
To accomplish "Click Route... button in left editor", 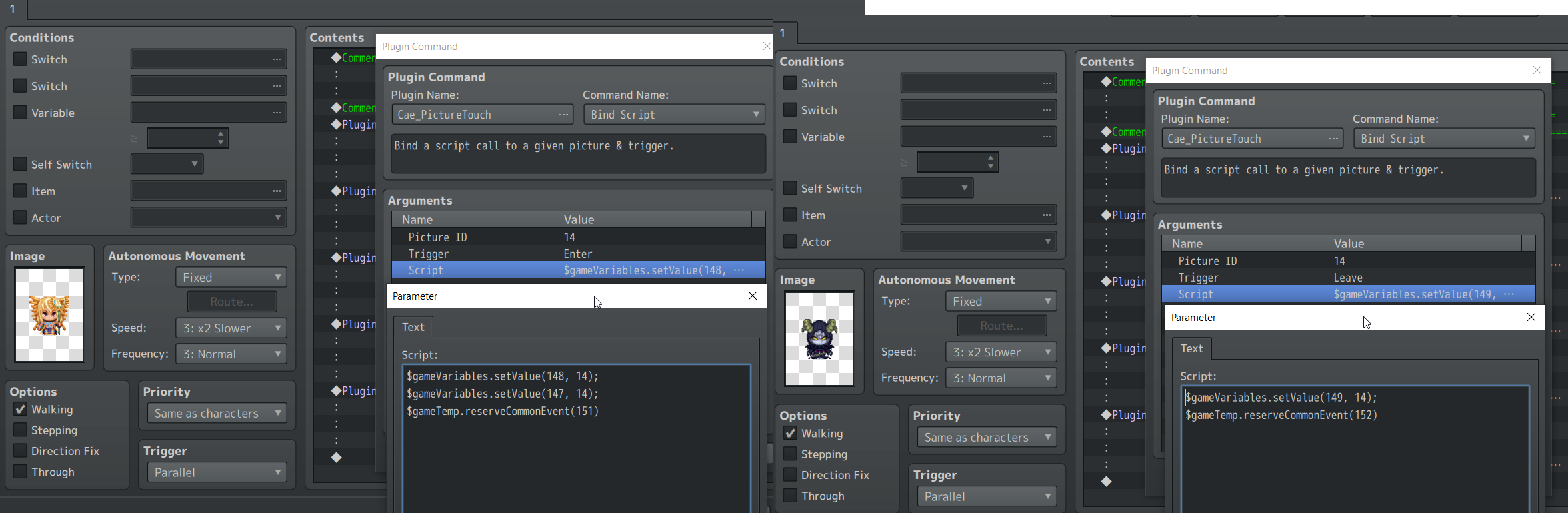I will click(232, 302).
